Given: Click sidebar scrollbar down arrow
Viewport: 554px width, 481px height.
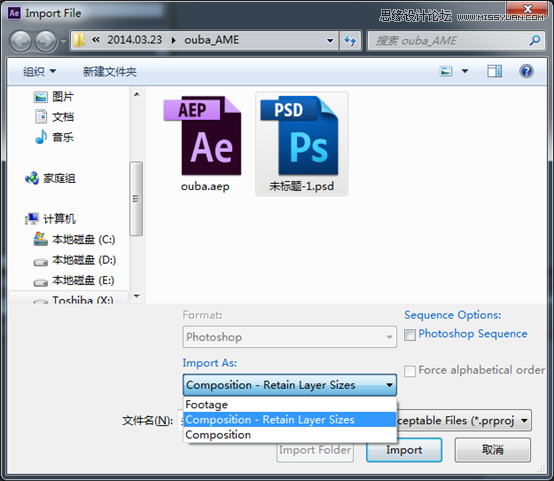Looking at the screenshot, I should [137, 296].
